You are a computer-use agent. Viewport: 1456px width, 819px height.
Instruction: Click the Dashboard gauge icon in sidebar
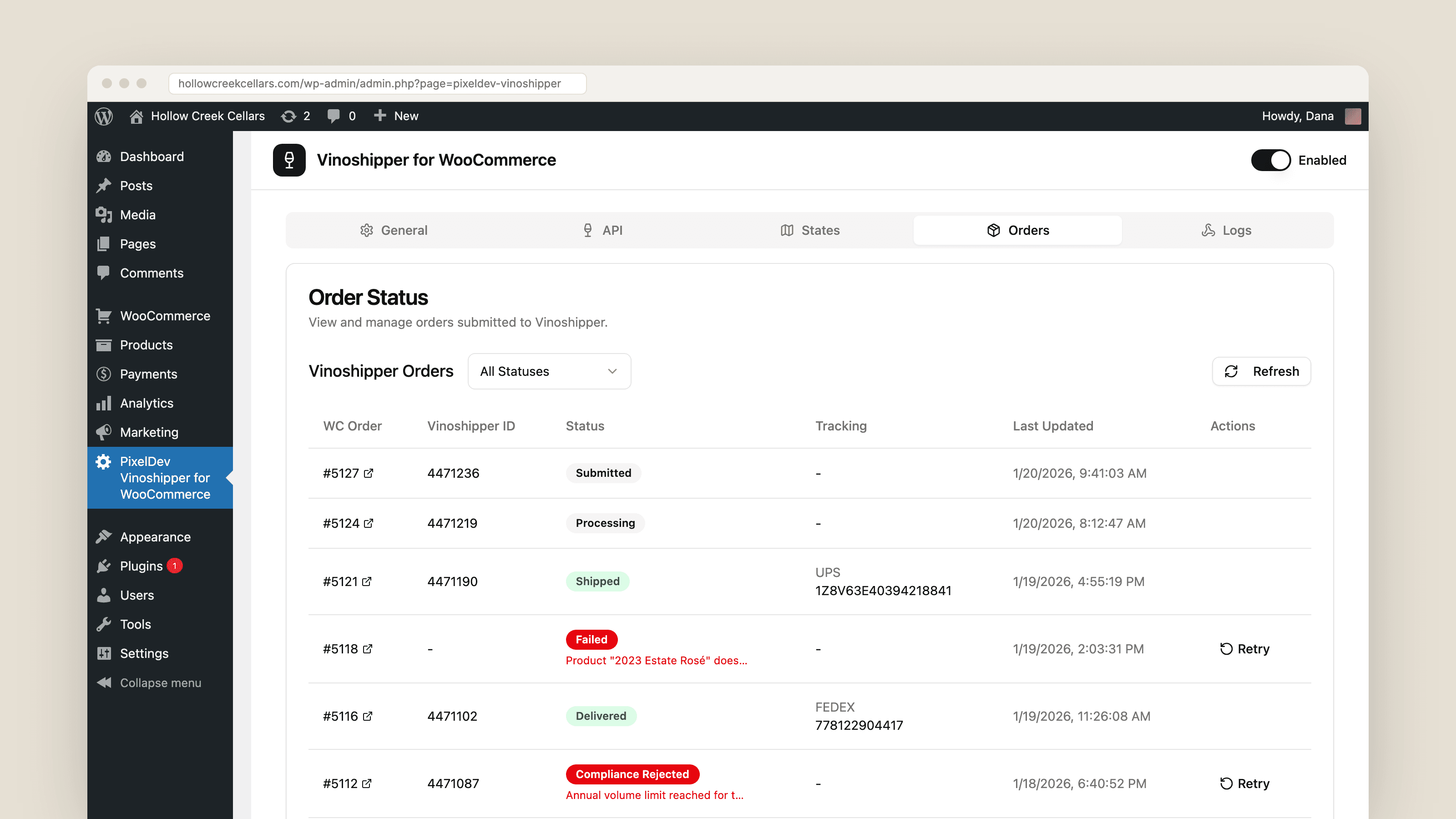coord(104,157)
